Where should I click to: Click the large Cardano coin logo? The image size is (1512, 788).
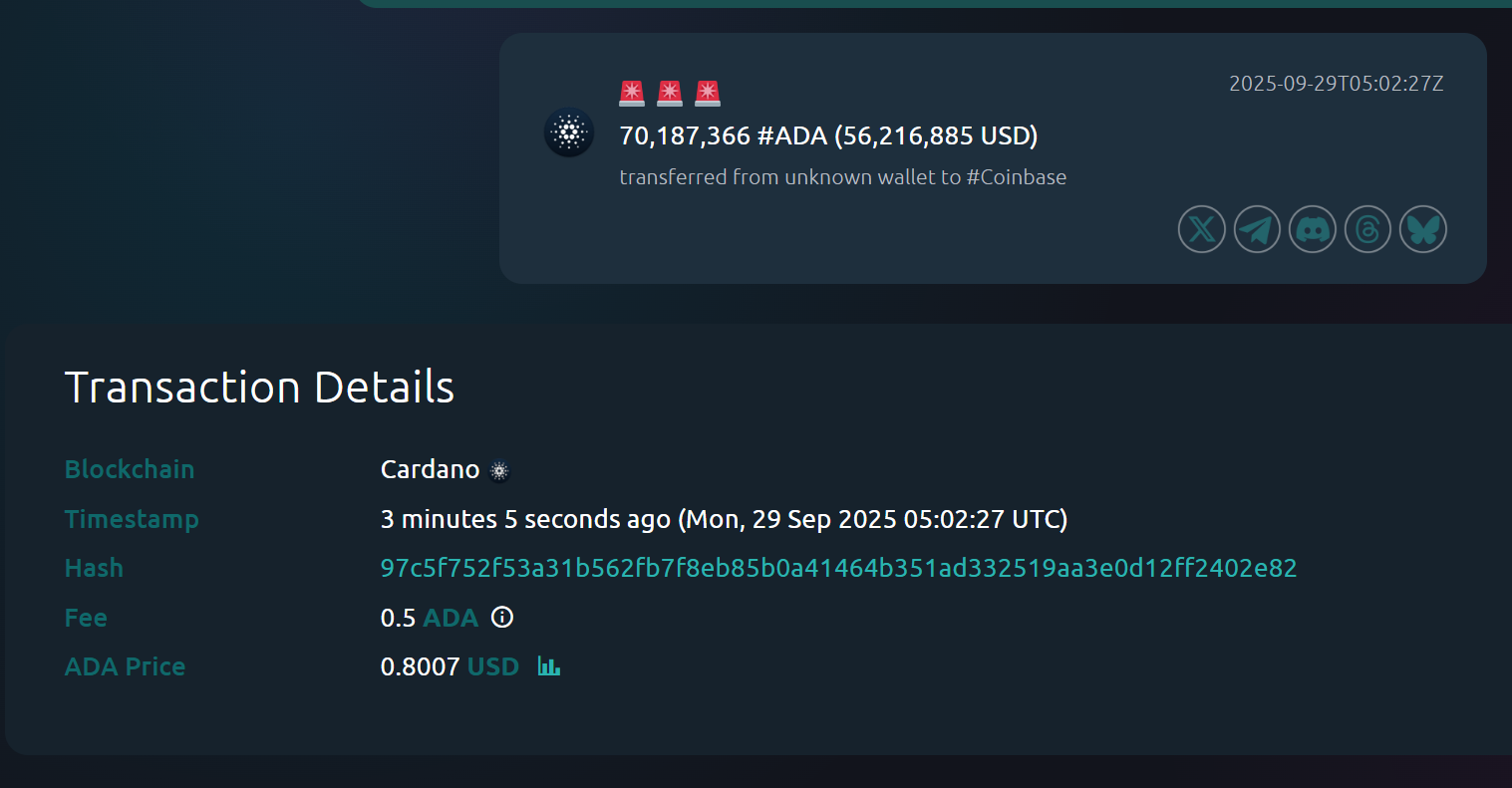click(x=569, y=132)
